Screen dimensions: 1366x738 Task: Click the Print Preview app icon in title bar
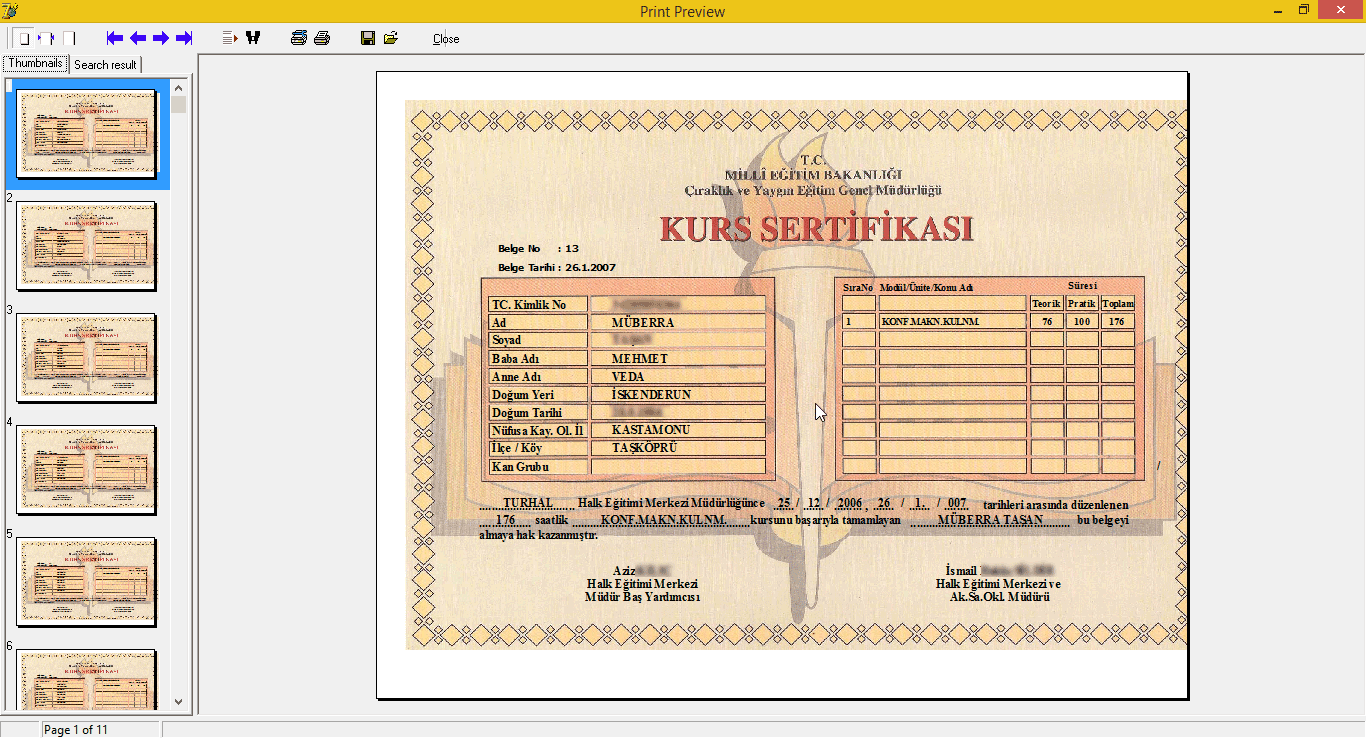[11, 11]
